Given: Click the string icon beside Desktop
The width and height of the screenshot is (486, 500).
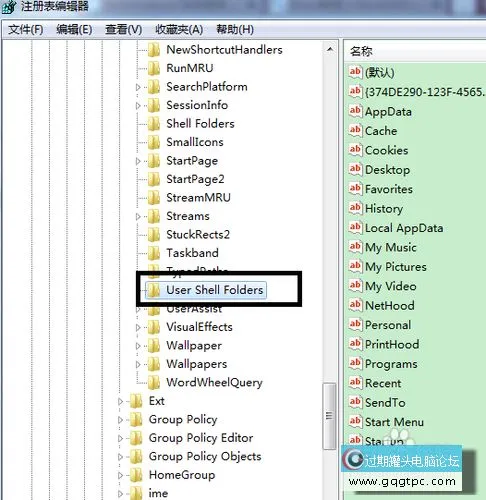Looking at the screenshot, I should point(355,170).
